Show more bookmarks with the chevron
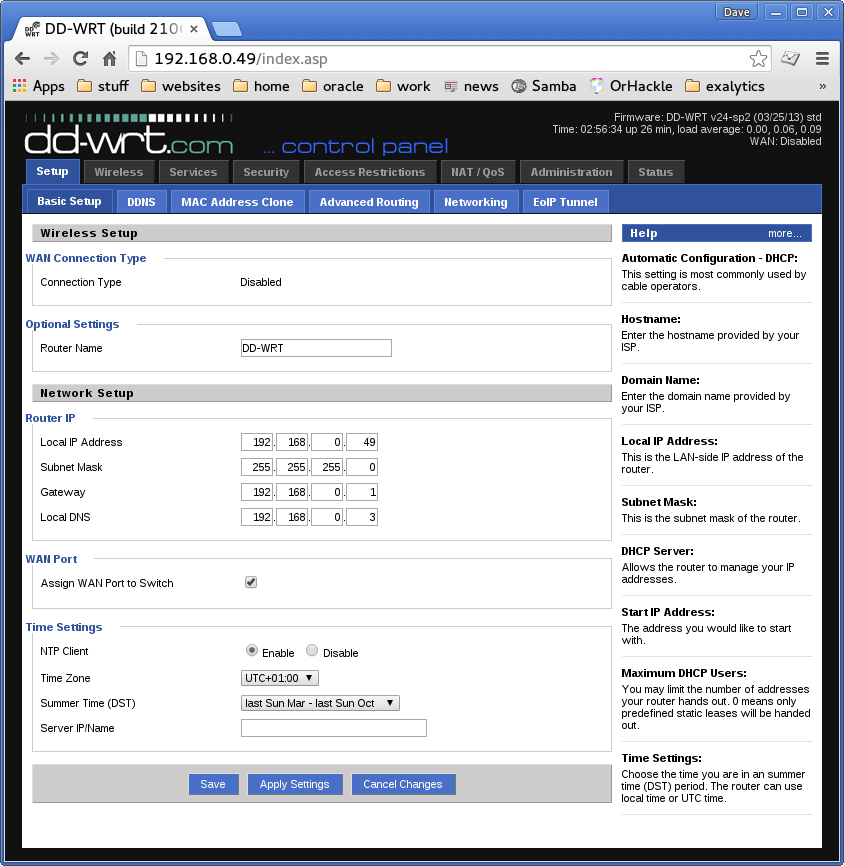Screen dimensions: 844x866 click(x=822, y=86)
